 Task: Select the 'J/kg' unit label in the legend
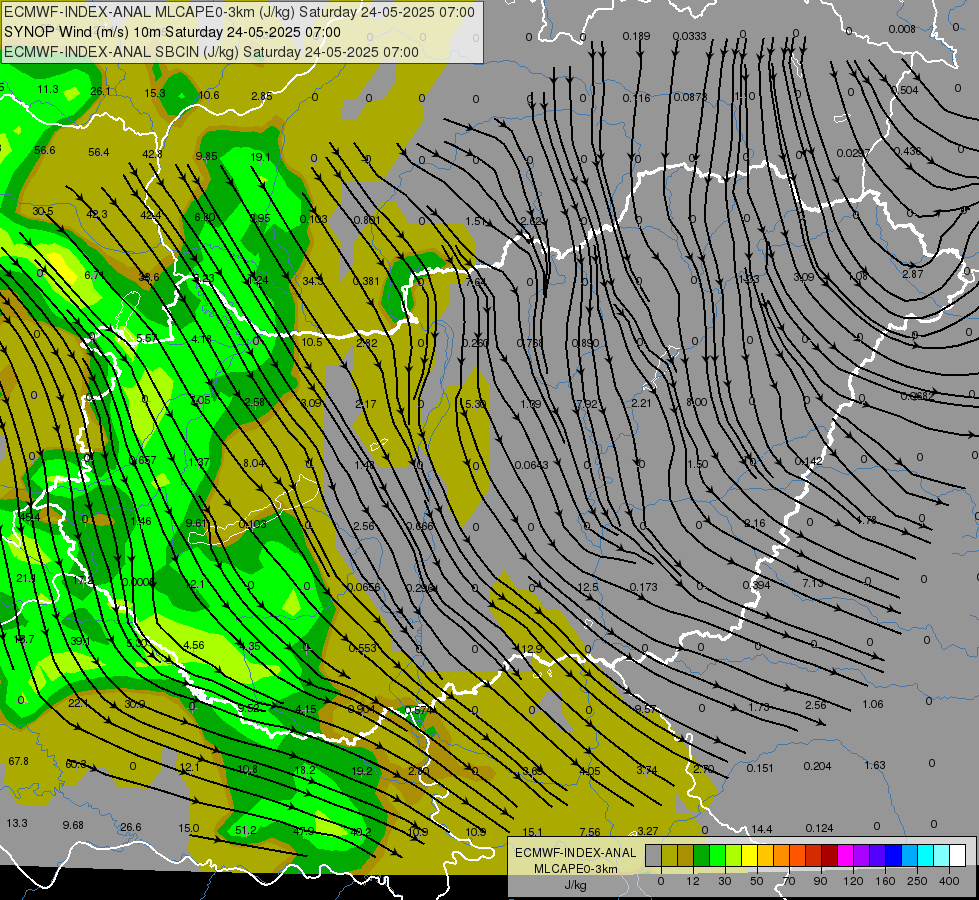575,885
